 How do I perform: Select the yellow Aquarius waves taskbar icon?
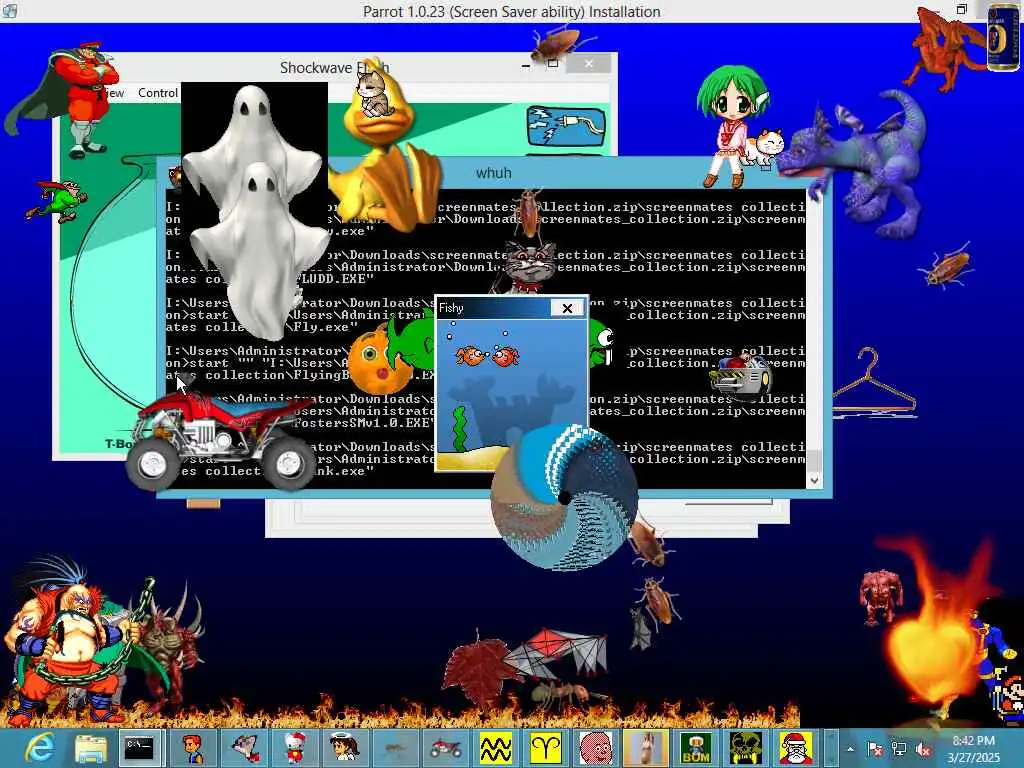tap(496, 748)
